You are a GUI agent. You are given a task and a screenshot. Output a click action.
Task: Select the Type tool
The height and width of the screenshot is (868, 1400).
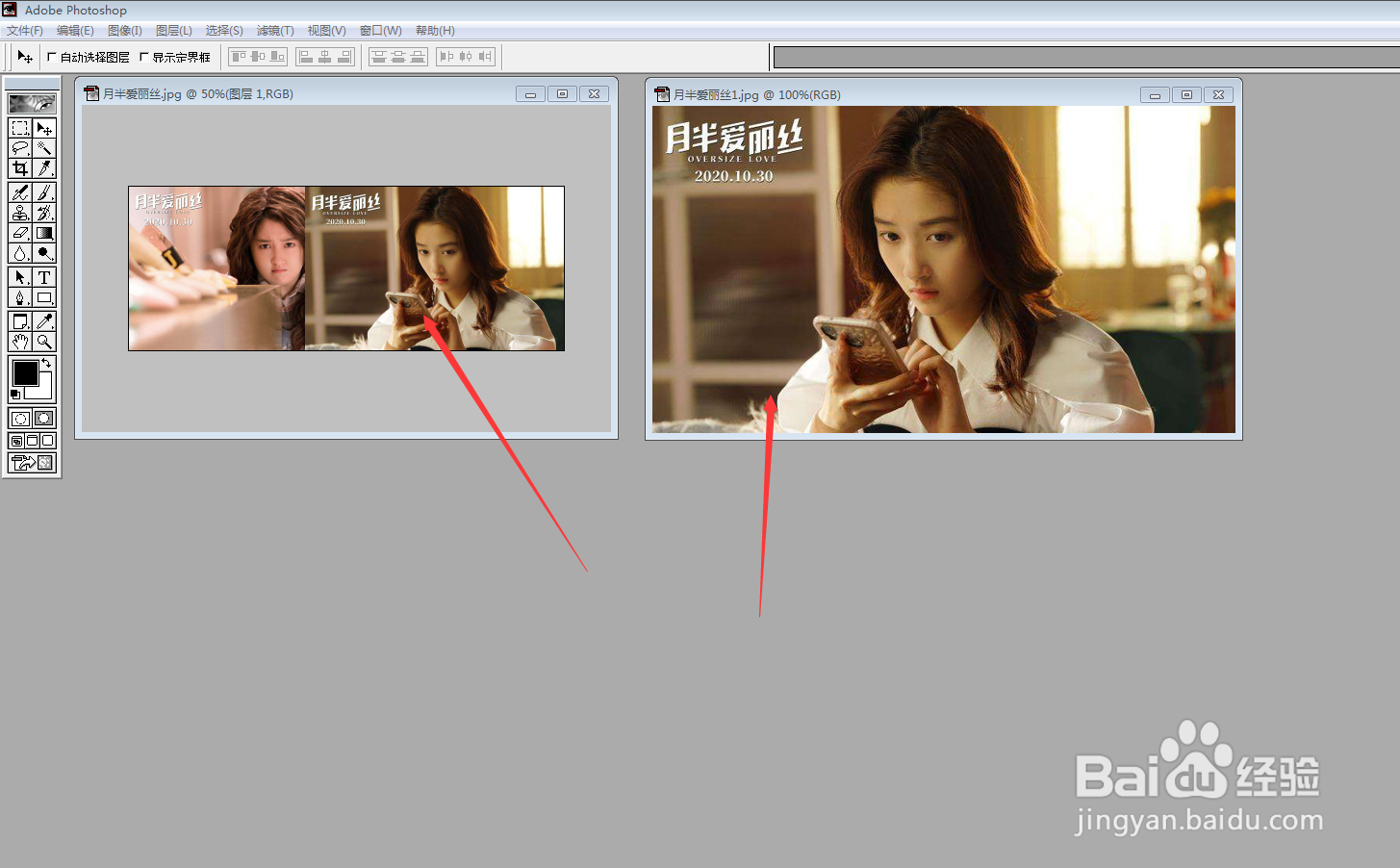[x=44, y=277]
